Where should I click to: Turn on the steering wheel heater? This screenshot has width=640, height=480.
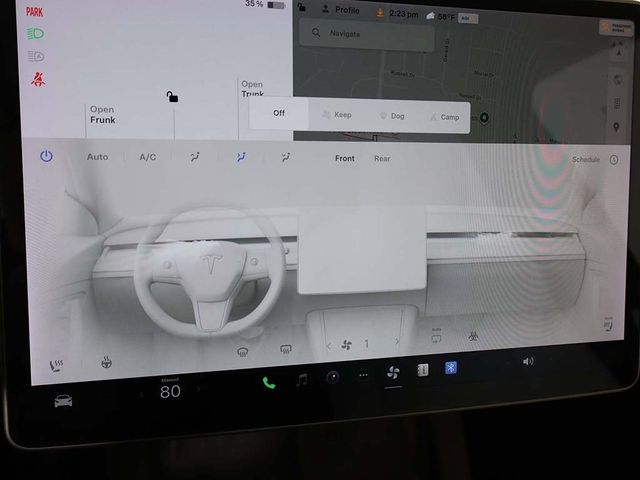[x=106, y=362]
